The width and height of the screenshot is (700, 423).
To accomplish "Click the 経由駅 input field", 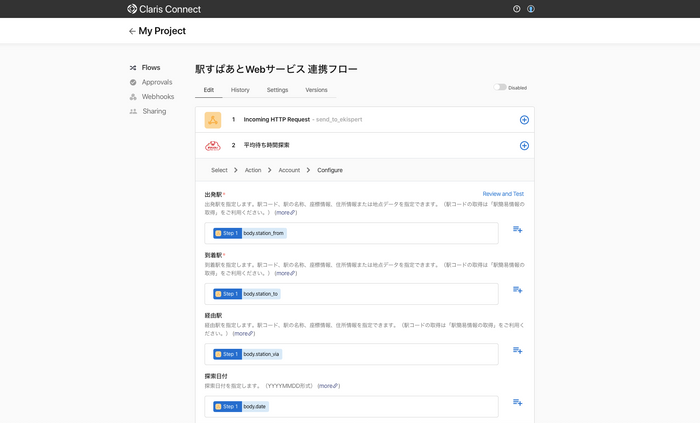I will (x=351, y=354).
